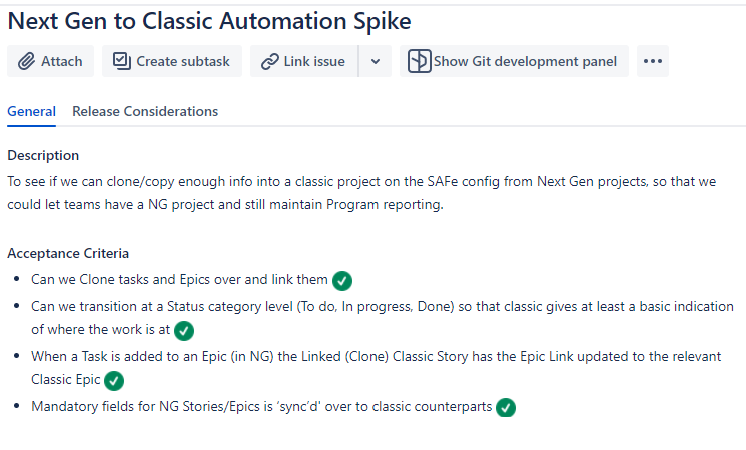Image resolution: width=746 pixels, height=450 pixels.
Task: Click the Create subtask checkbox icon
Action: [x=122, y=61]
